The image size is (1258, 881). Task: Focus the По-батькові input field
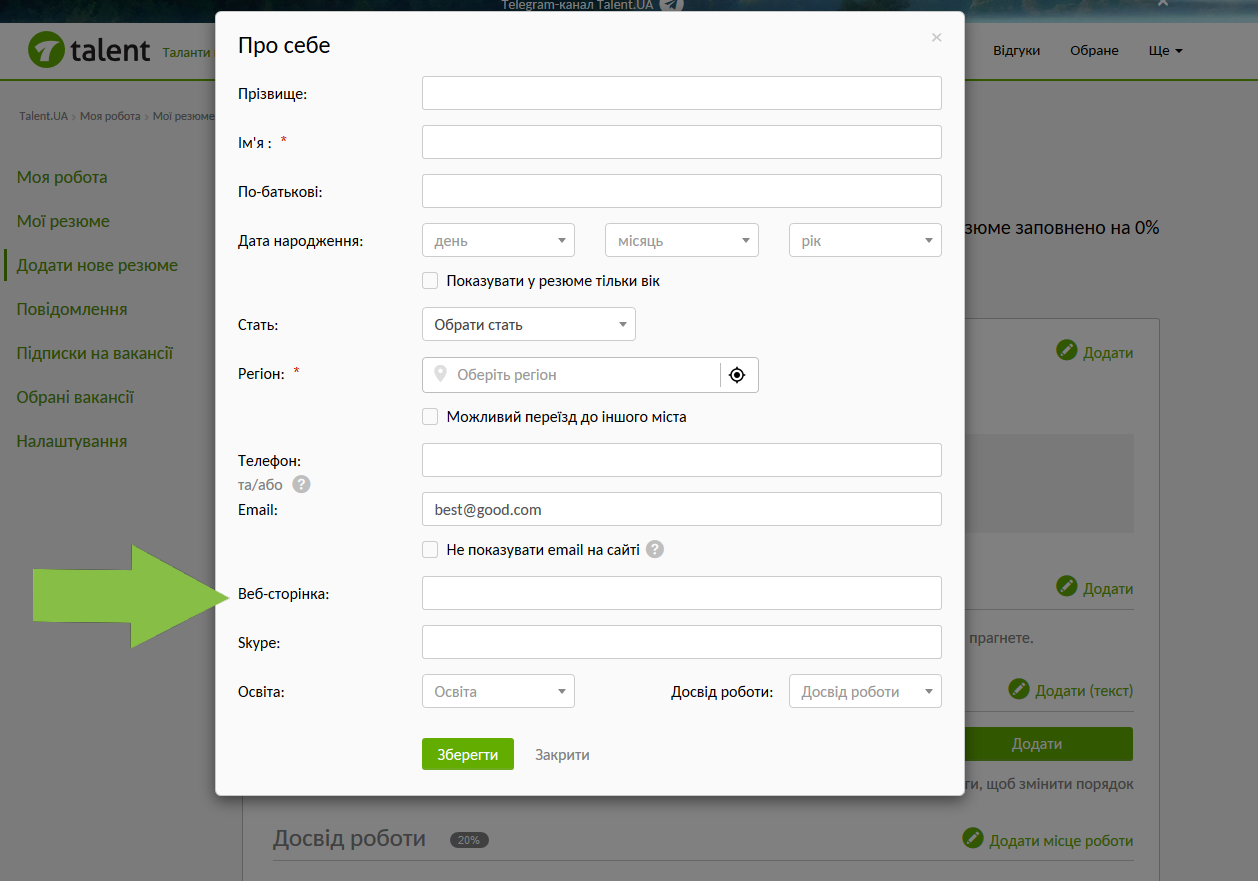(682, 191)
